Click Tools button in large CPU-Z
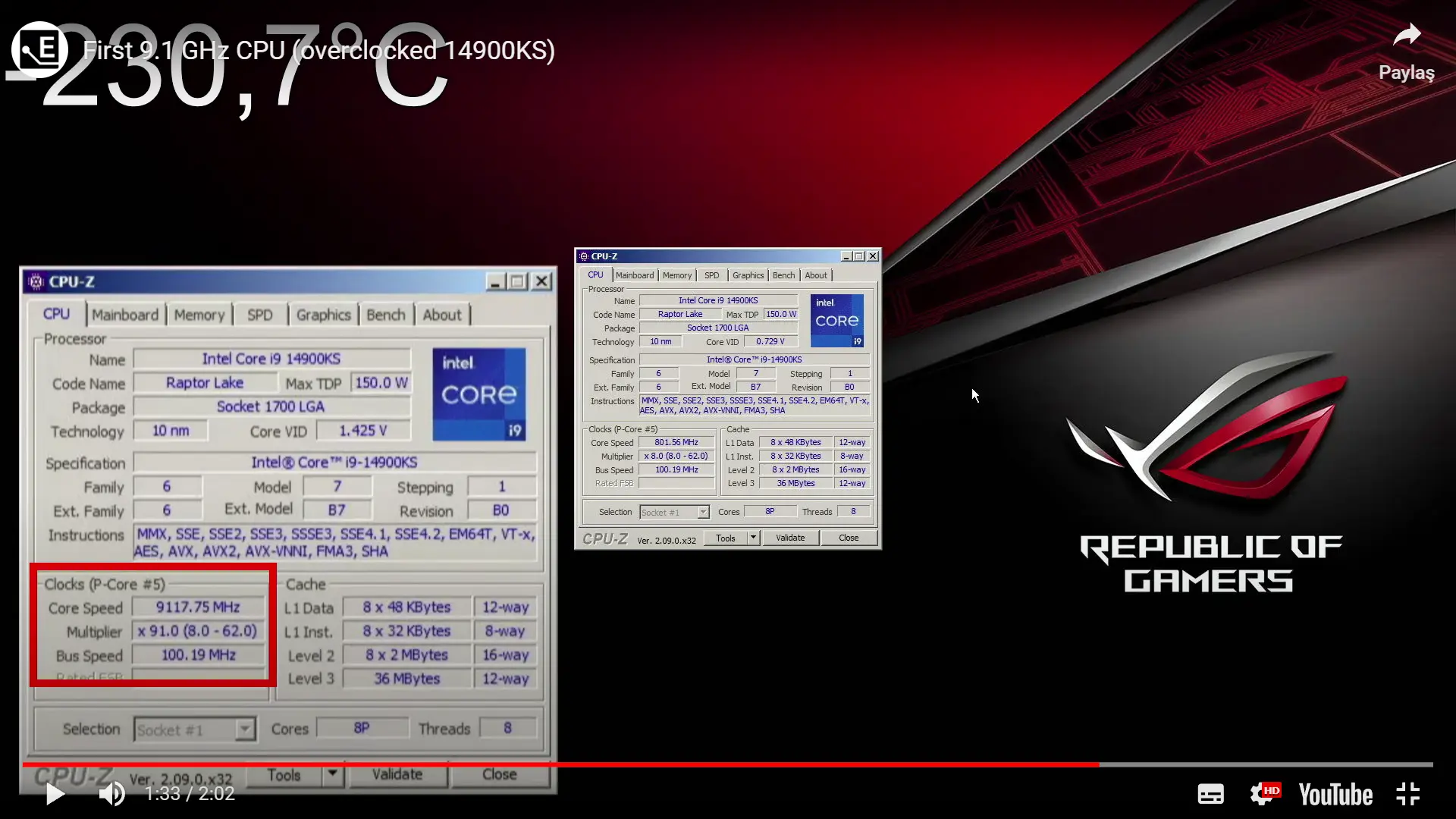This screenshot has height=819, width=1456. pos(284,775)
